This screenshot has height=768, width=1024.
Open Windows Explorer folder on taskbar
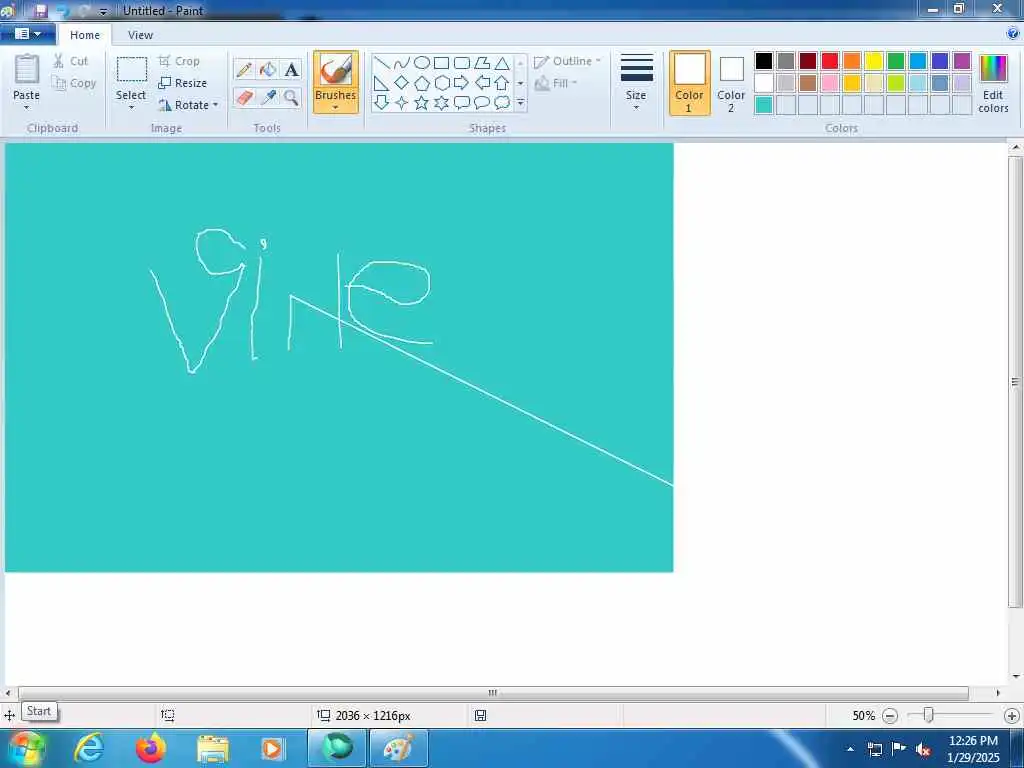click(x=213, y=749)
